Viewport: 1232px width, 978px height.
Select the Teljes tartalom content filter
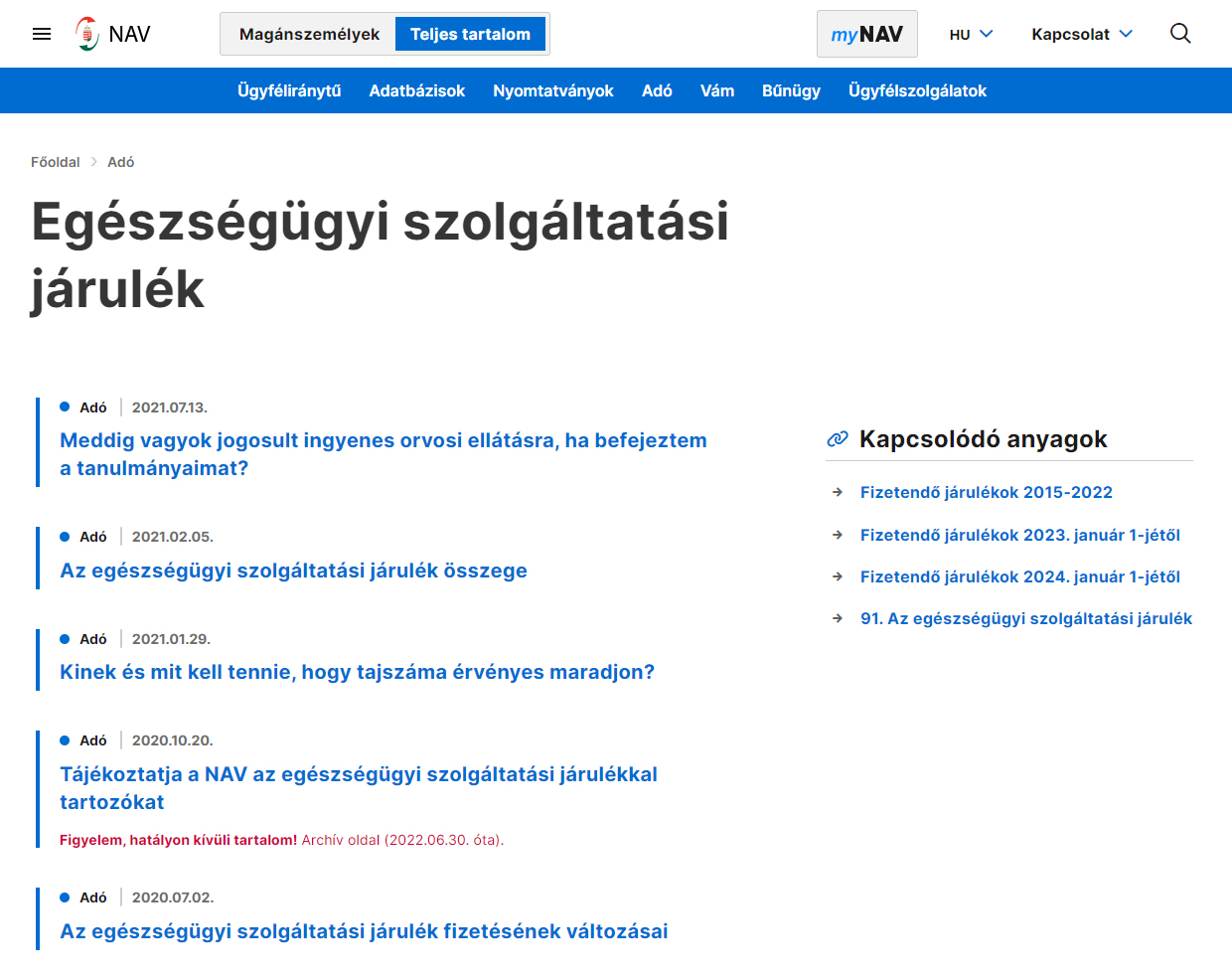pyautogui.click(x=470, y=33)
